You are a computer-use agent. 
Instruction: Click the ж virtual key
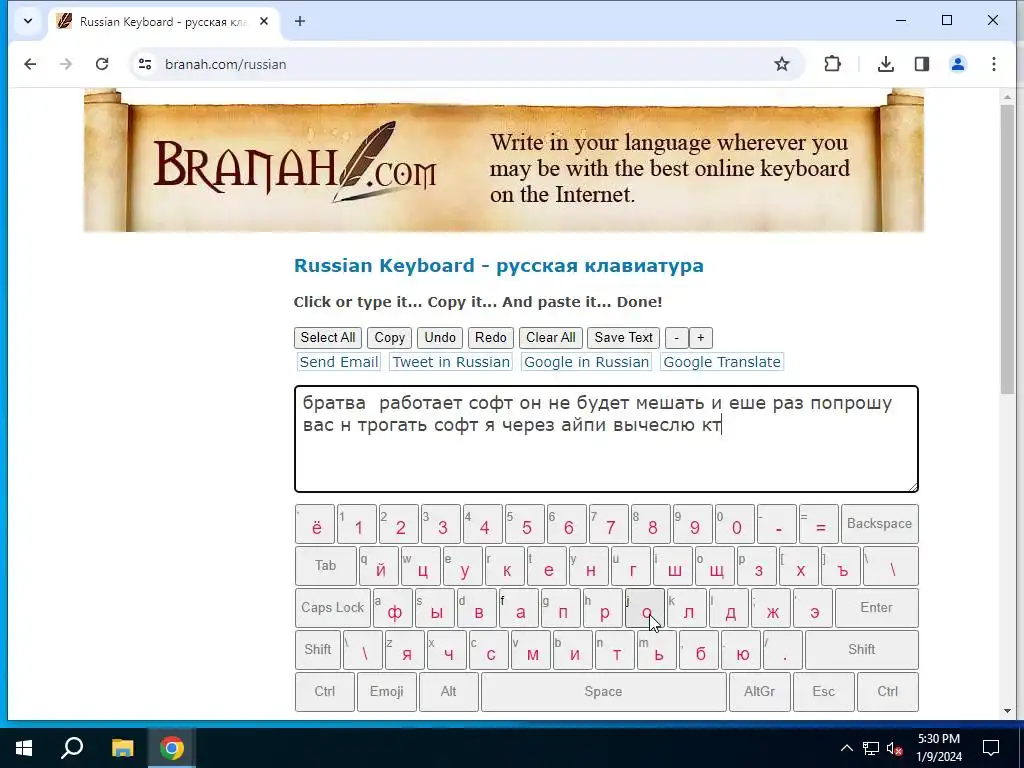[771, 607]
